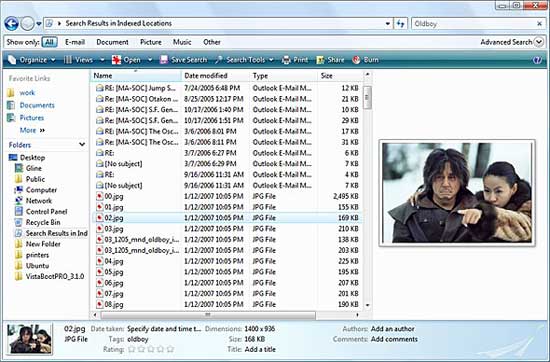The width and height of the screenshot is (550, 362).
Task: Click the Back navigation arrow button
Action: 11,24
